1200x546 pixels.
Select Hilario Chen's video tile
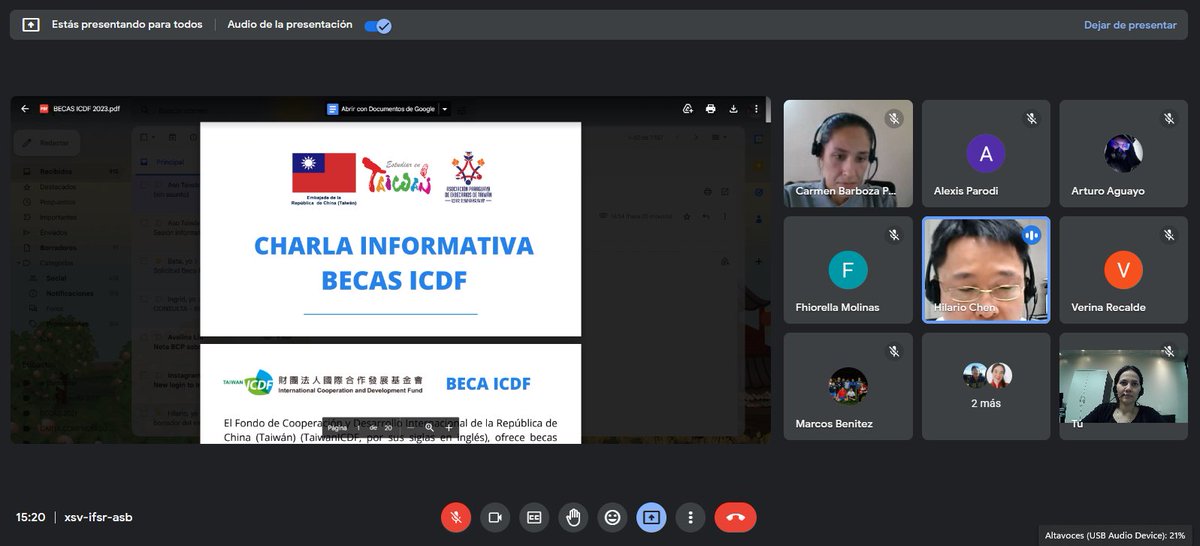986,270
